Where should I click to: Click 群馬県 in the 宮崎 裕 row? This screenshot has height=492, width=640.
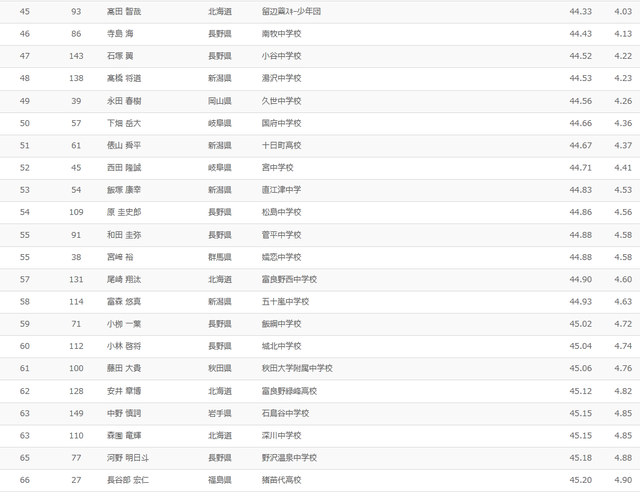[x=220, y=257]
